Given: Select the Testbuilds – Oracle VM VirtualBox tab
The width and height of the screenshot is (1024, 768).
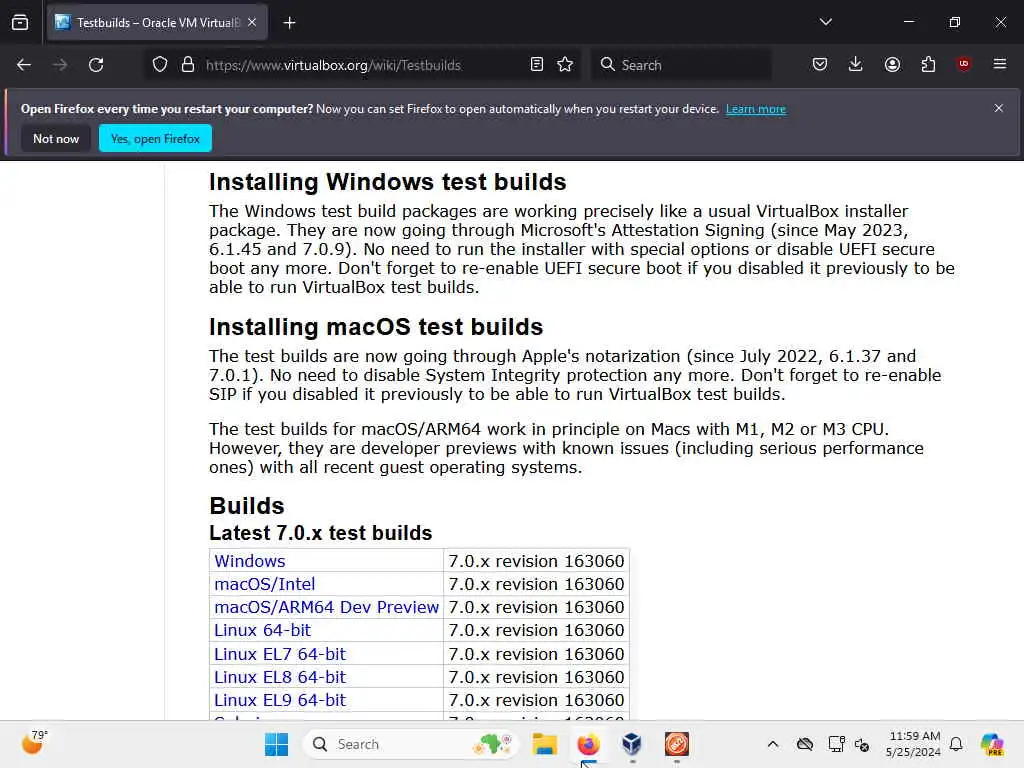Looking at the screenshot, I should pyautogui.click(x=157, y=23).
